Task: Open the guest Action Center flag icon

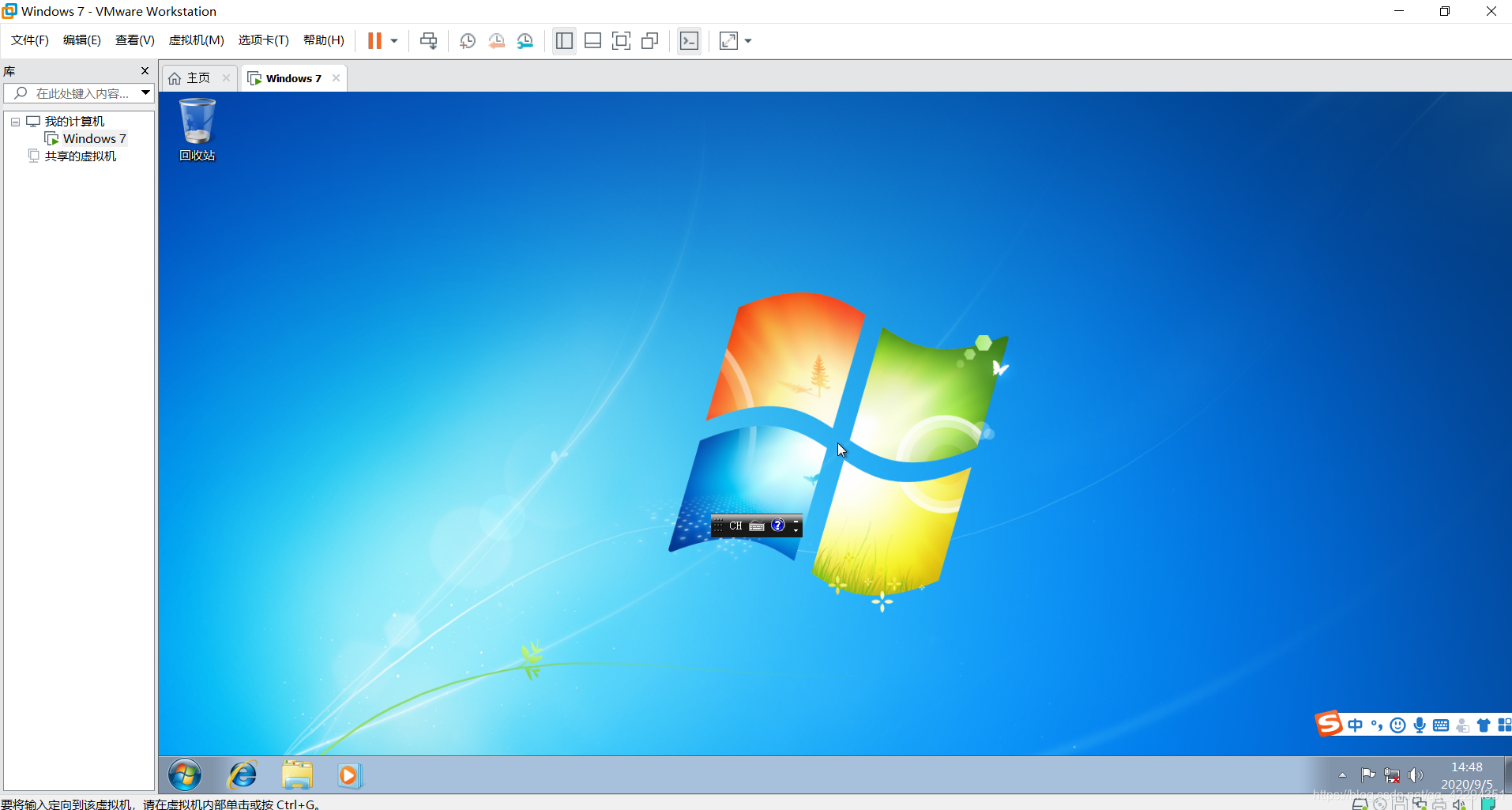Action: pyautogui.click(x=1368, y=775)
